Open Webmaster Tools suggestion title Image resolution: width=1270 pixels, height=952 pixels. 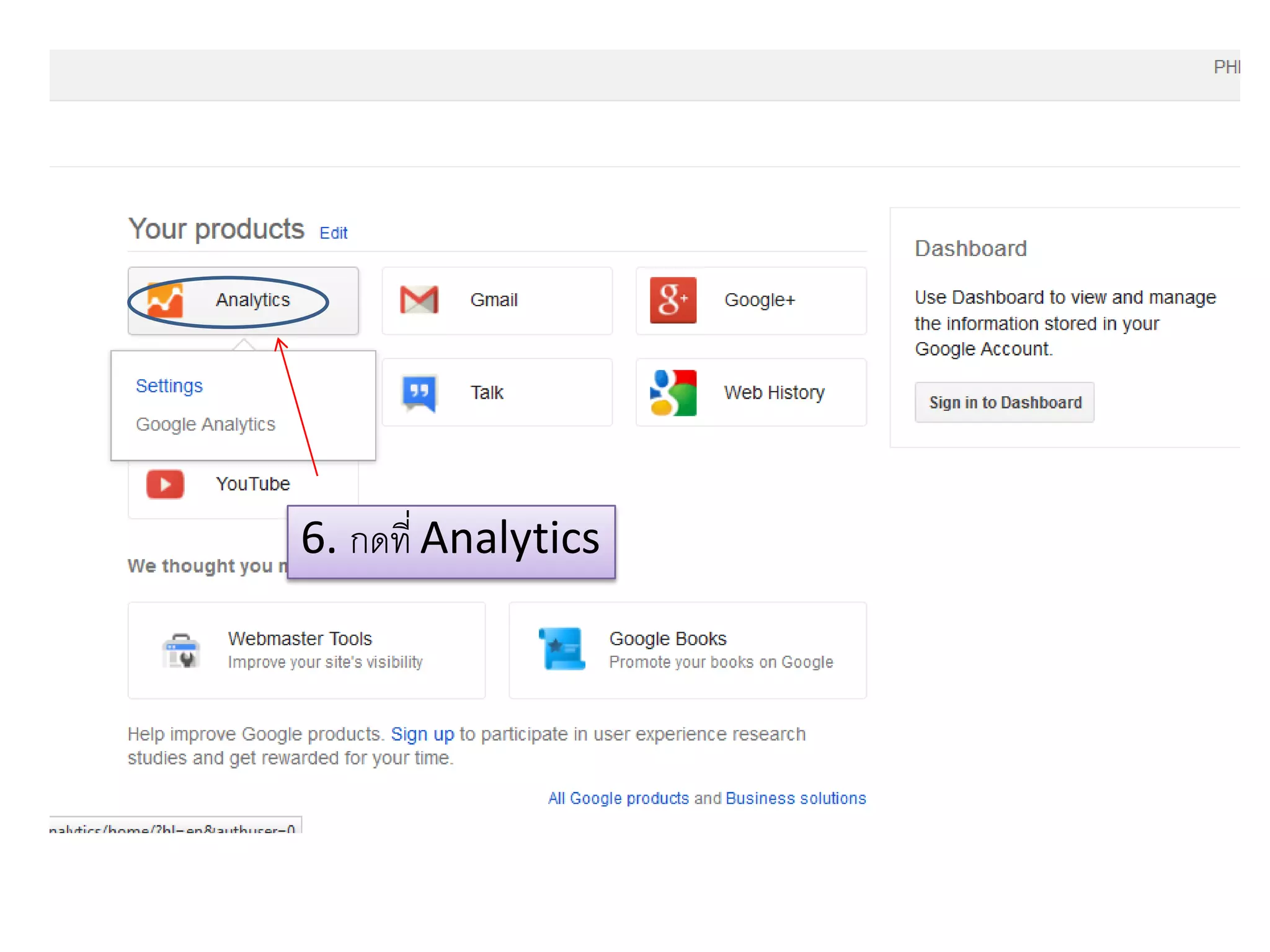pos(300,639)
